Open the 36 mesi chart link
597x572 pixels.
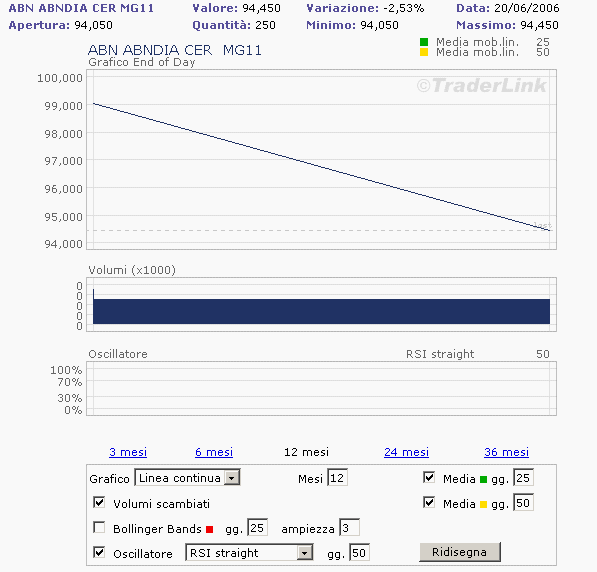point(506,452)
